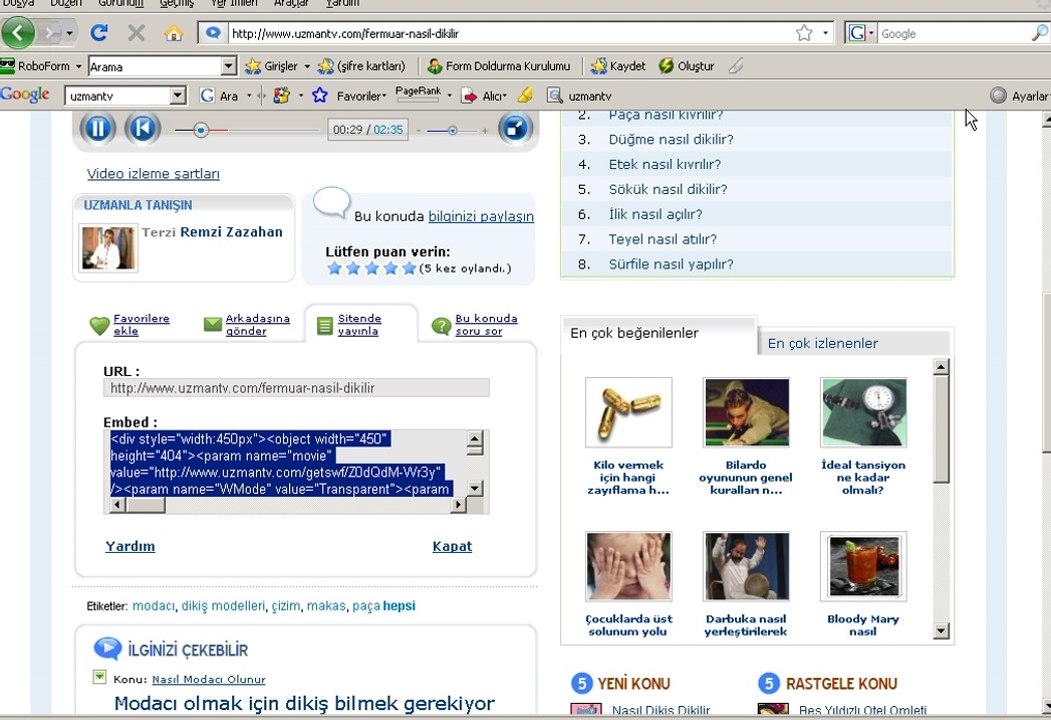This screenshot has height=720, width=1051.
Task: Expand Favoriler dropdown arrow in Google toolbar
Action: (384, 96)
